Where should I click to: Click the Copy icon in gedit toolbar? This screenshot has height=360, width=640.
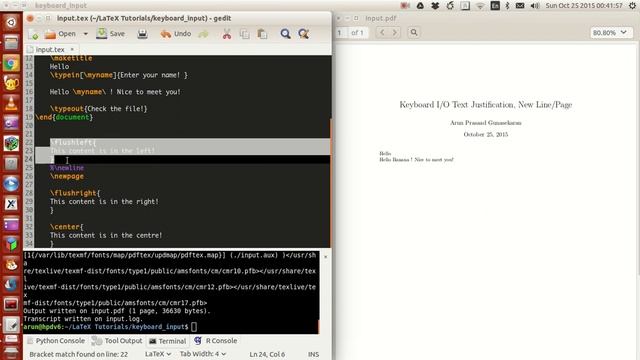244,34
